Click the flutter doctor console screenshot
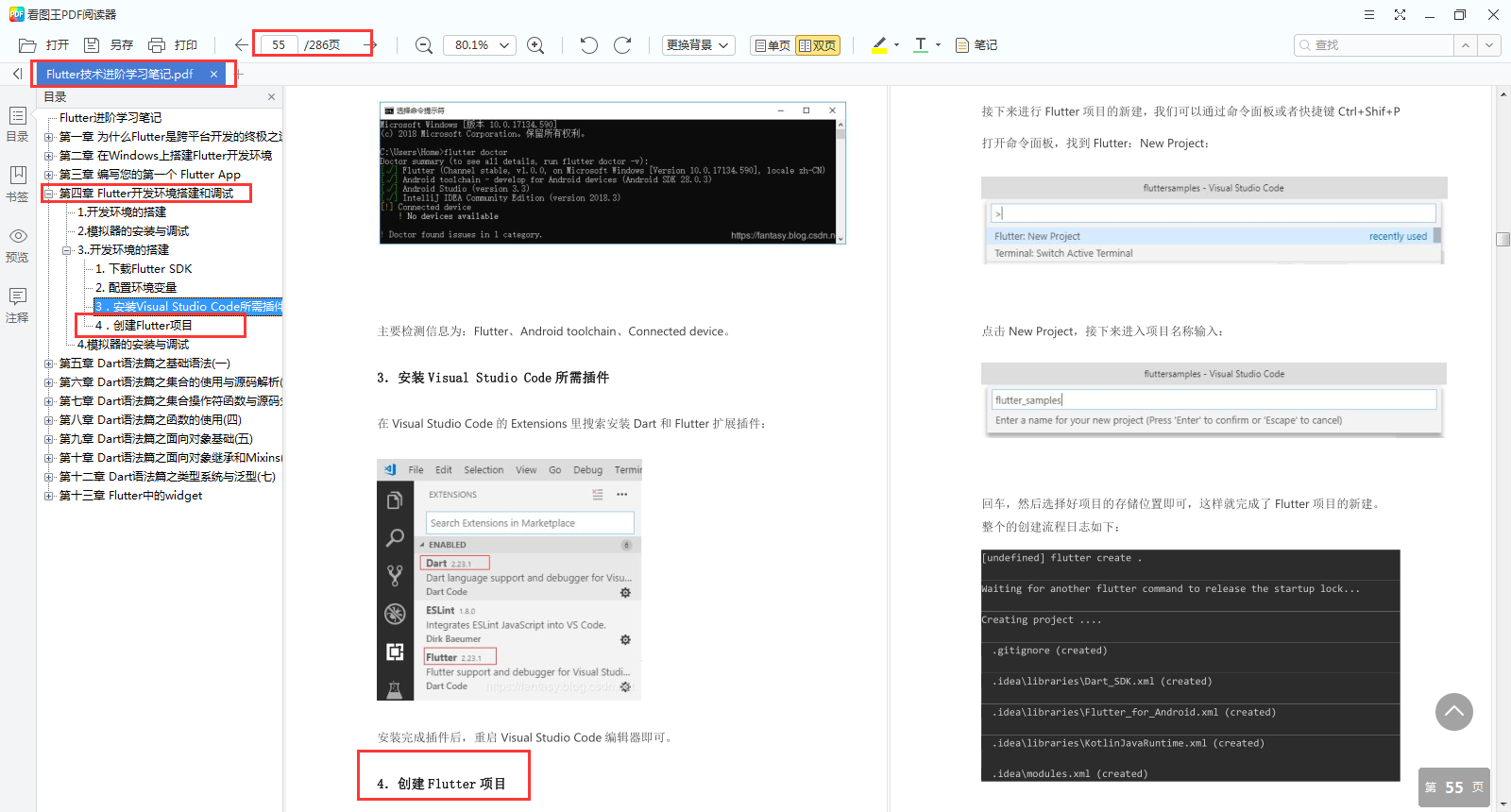The image size is (1511, 812). pos(613,173)
